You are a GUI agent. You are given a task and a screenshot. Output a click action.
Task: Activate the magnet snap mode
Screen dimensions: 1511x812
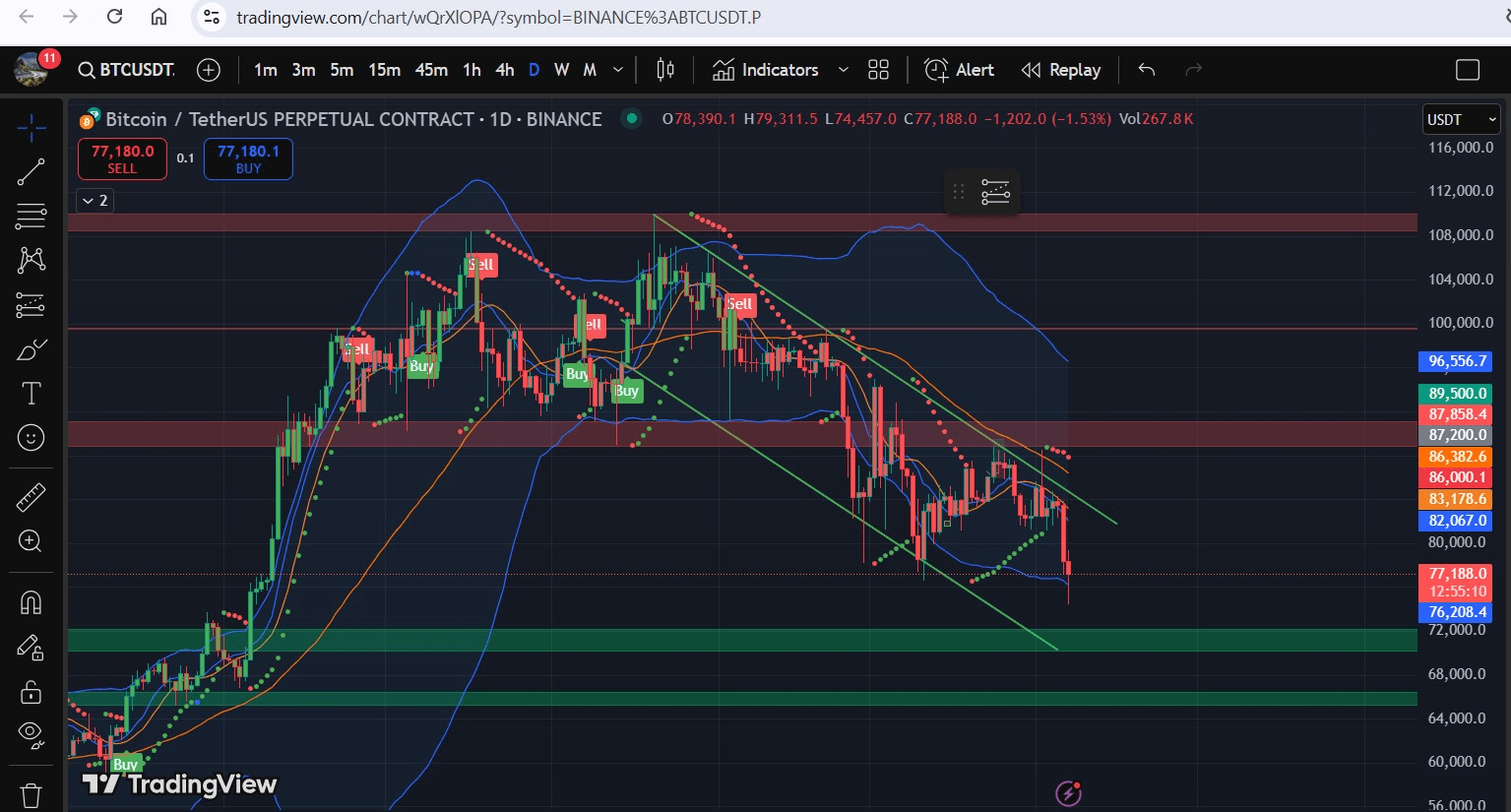31,602
